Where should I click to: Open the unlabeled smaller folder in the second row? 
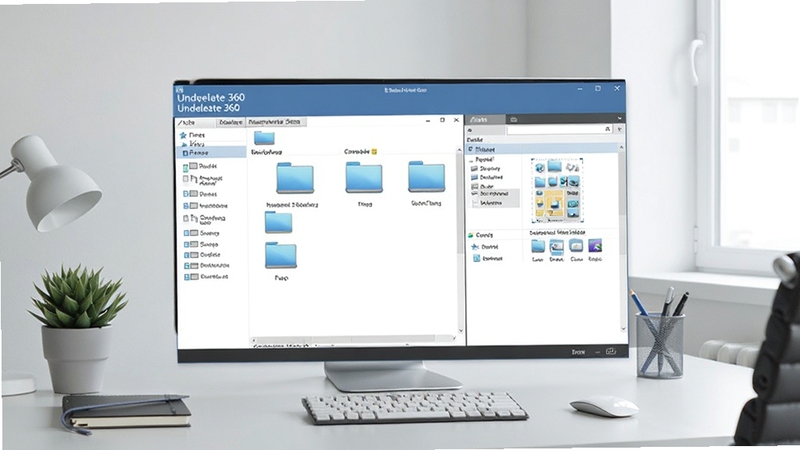279,222
